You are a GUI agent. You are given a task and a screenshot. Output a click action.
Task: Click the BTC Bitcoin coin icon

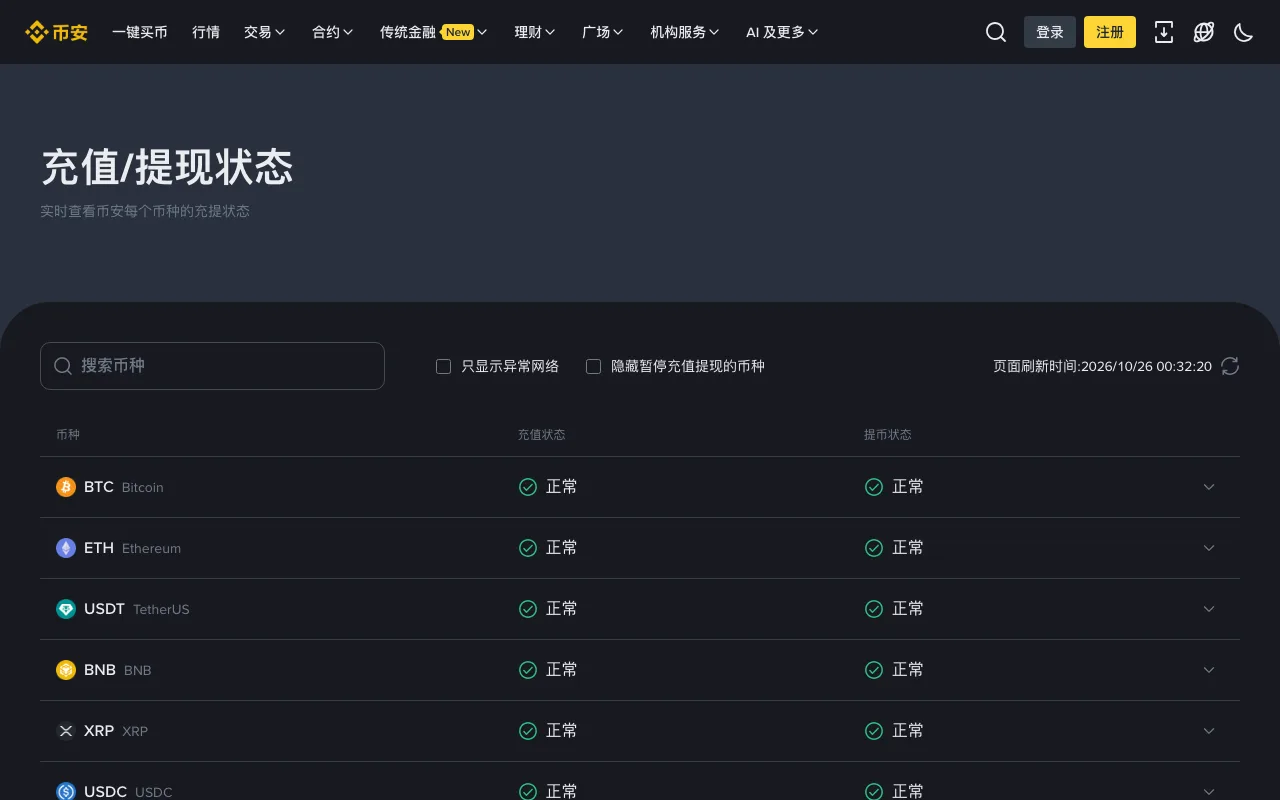click(66, 487)
